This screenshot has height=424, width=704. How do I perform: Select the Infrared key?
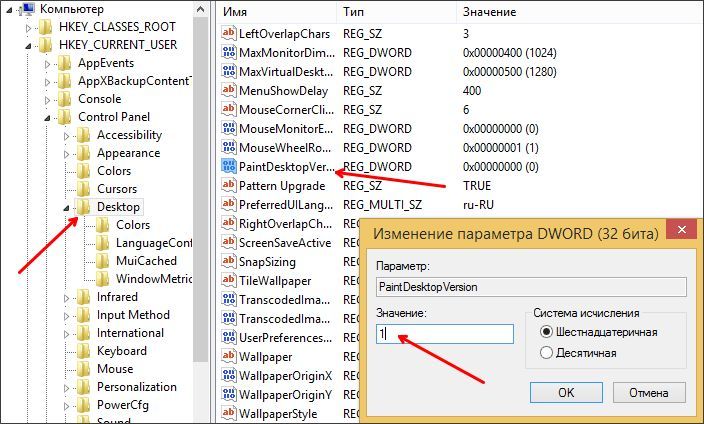(x=117, y=297)
